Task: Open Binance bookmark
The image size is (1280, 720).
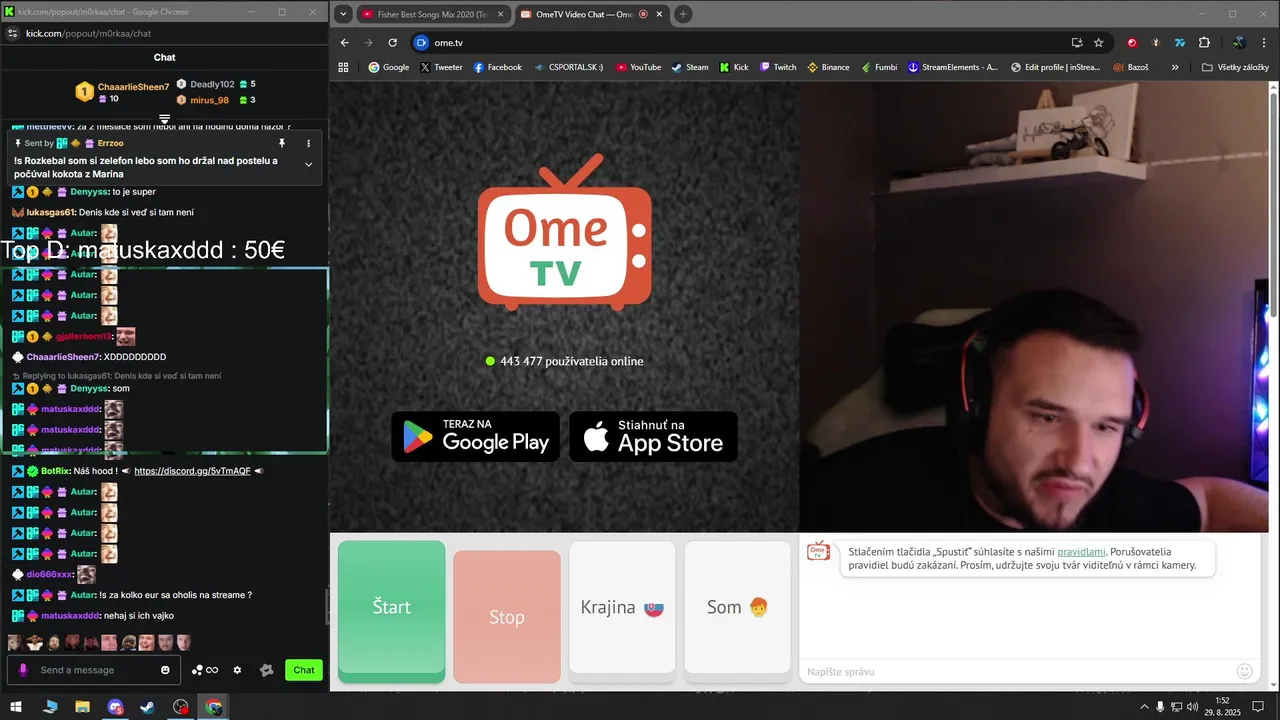Action: pyautogui.click(x=828, y=67)
